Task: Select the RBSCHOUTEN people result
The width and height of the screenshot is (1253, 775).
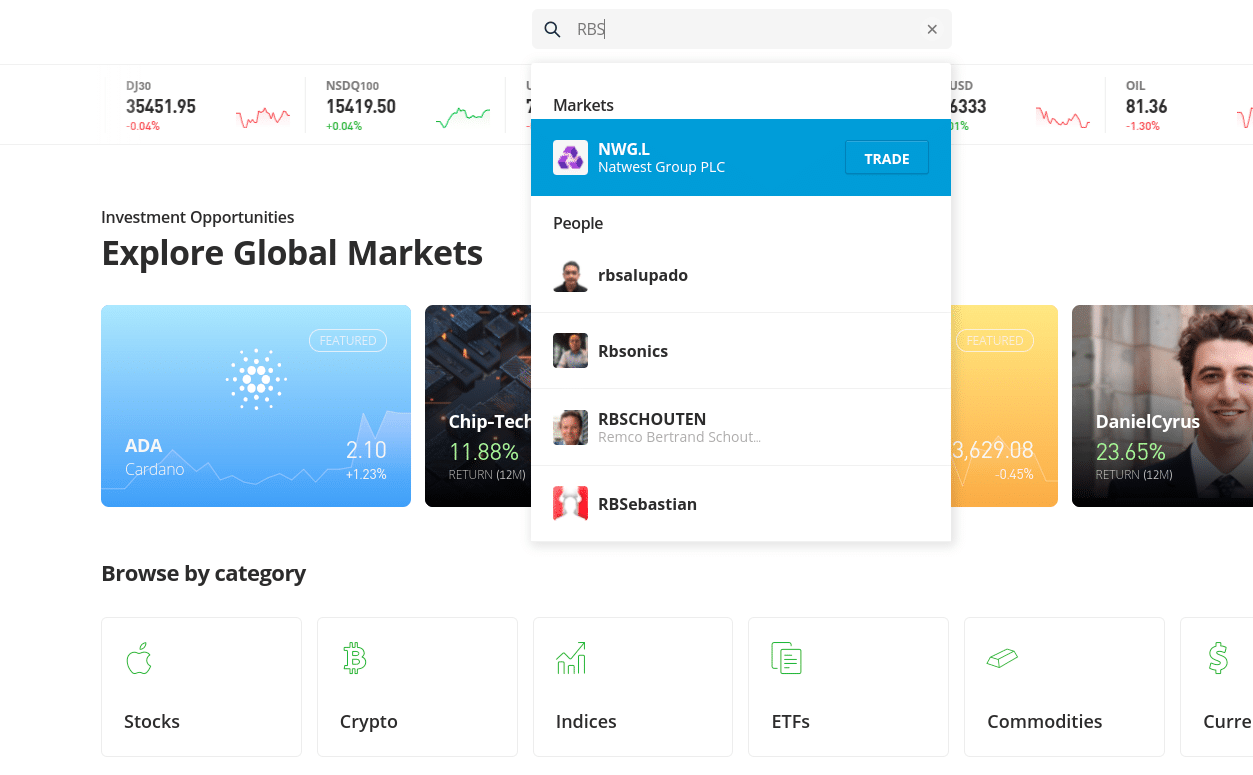Action: (741, 427)
